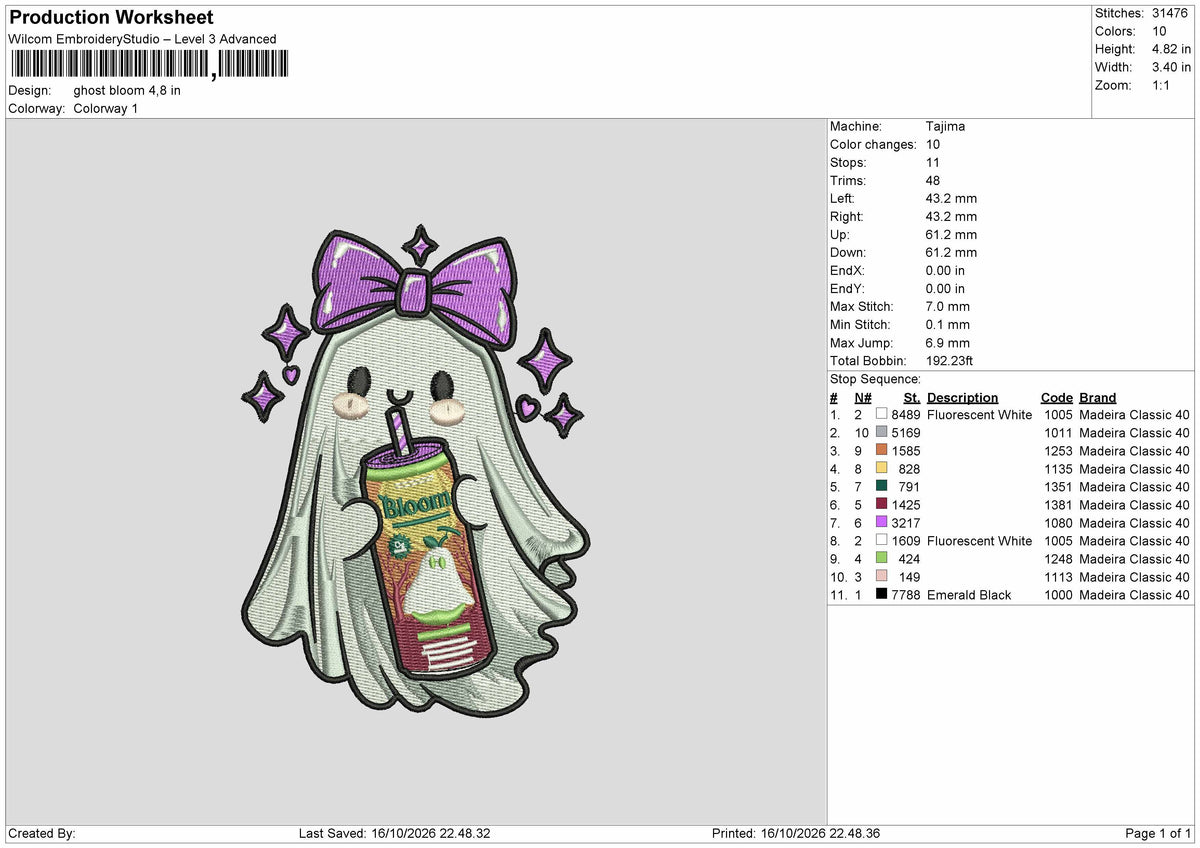Viewport: 1200px width, 848px height.
Task: Click the Emerald Black color swatch
Action: 881,595
